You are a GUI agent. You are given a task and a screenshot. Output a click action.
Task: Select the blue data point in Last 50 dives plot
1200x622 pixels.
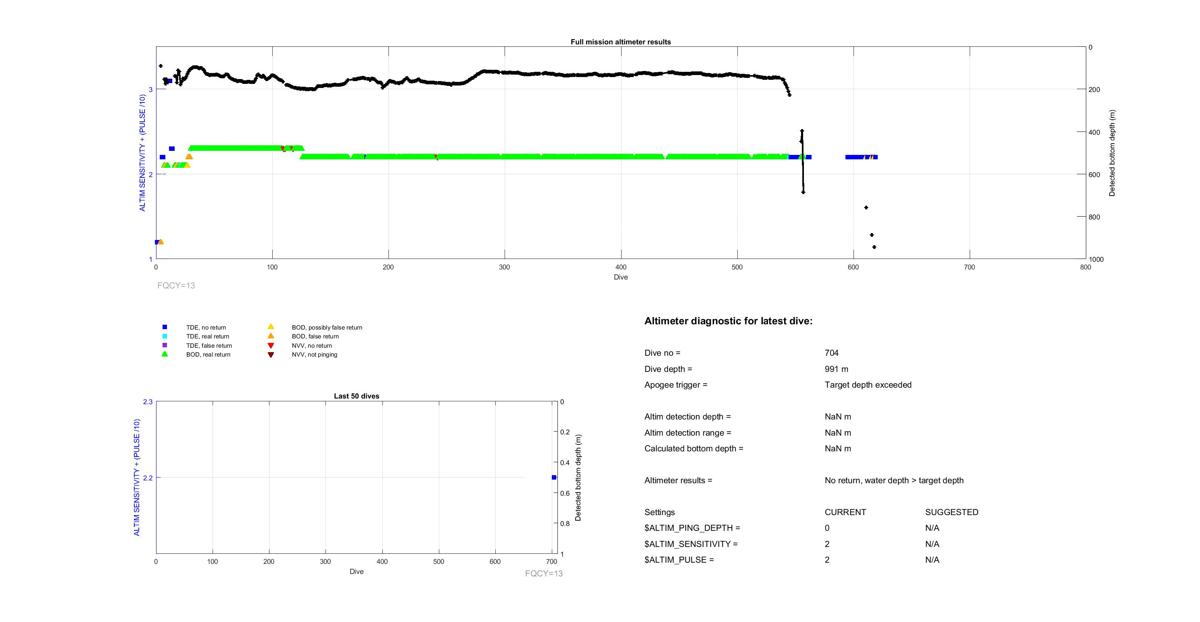point(553,478)
